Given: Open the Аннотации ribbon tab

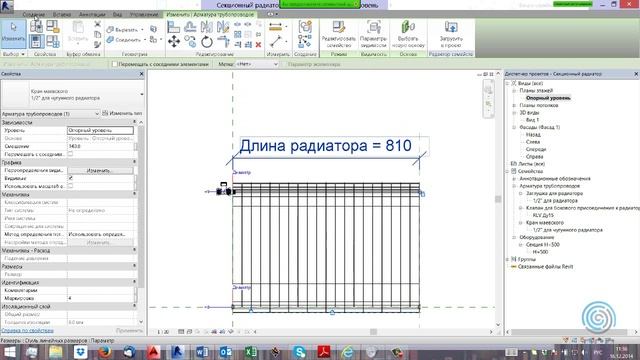Looking at the screenshot, I should click(92, 14).
